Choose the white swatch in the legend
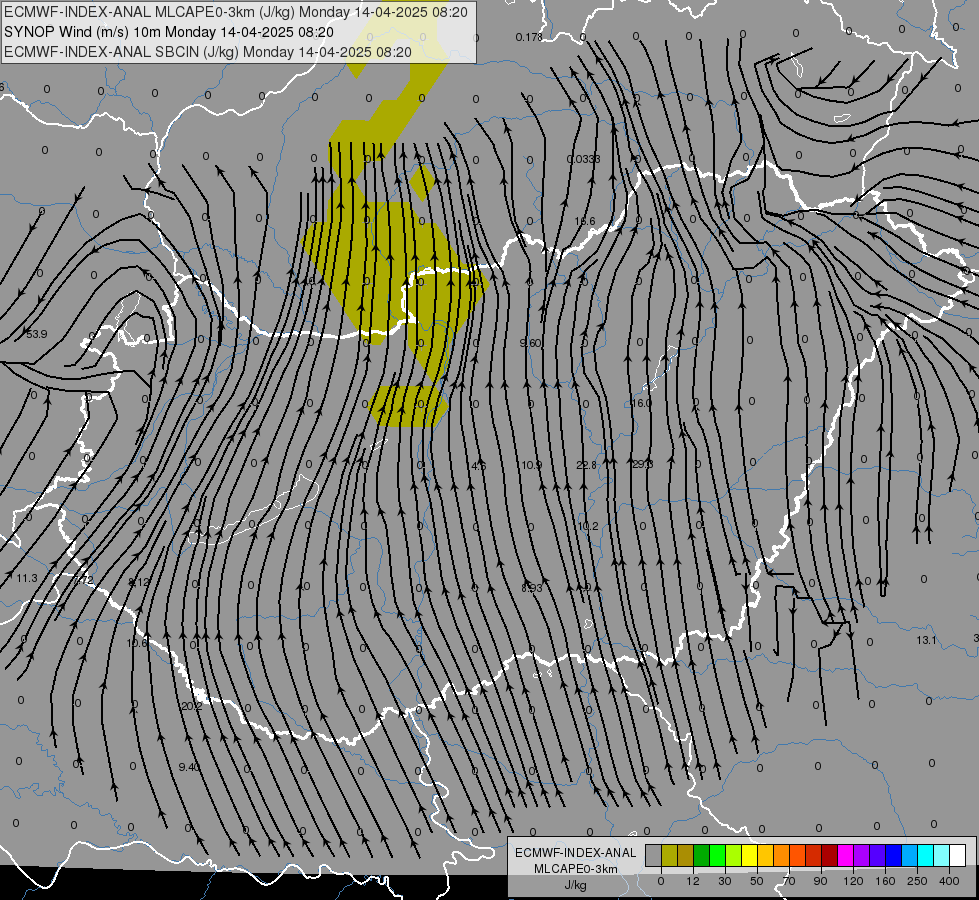This screenshot has width=979, height=900. [957, 855]
